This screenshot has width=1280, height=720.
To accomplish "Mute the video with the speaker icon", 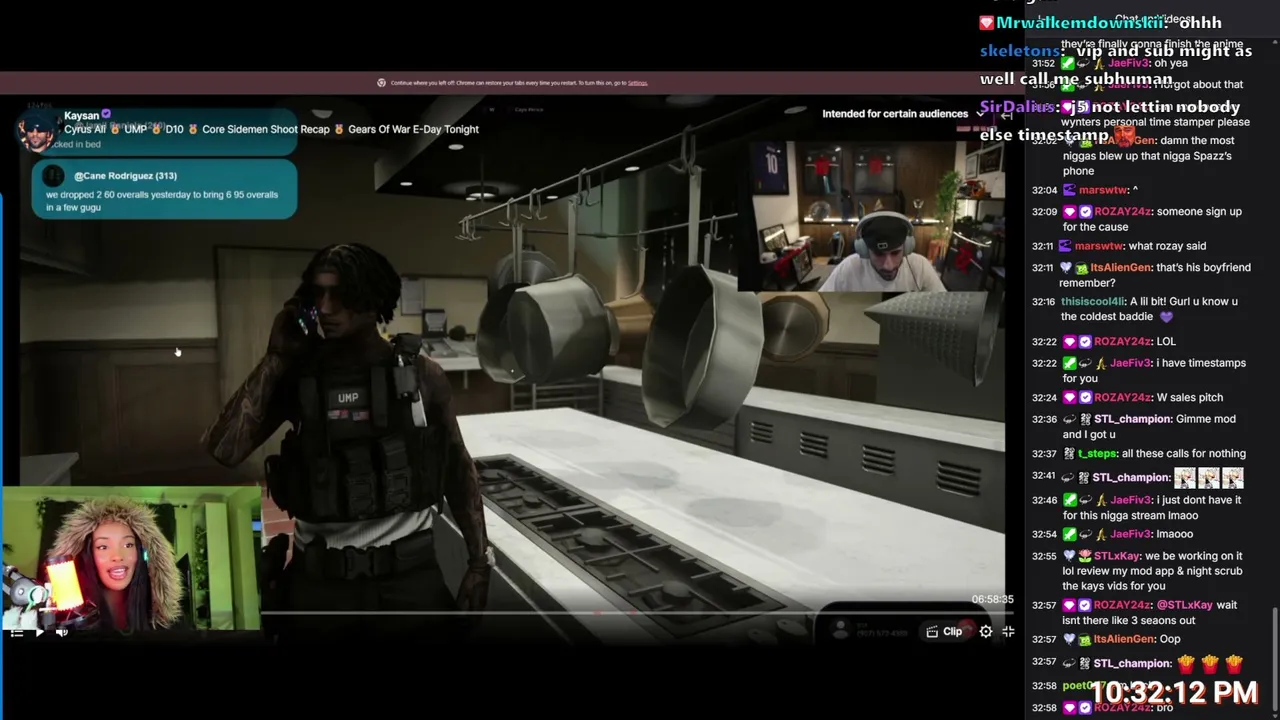I will point(62,631).
